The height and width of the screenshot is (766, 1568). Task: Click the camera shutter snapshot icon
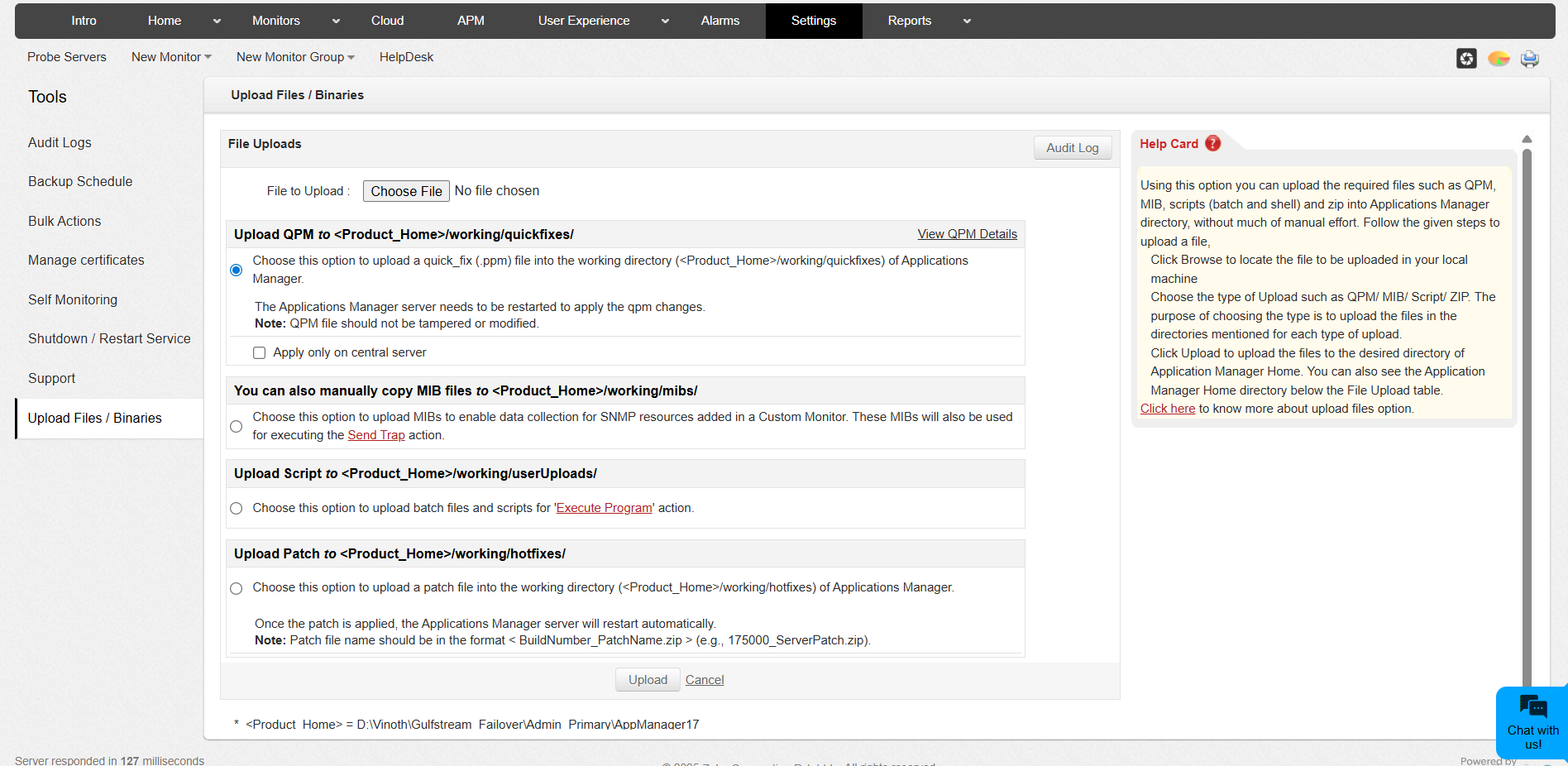[x=1466, y=59]
